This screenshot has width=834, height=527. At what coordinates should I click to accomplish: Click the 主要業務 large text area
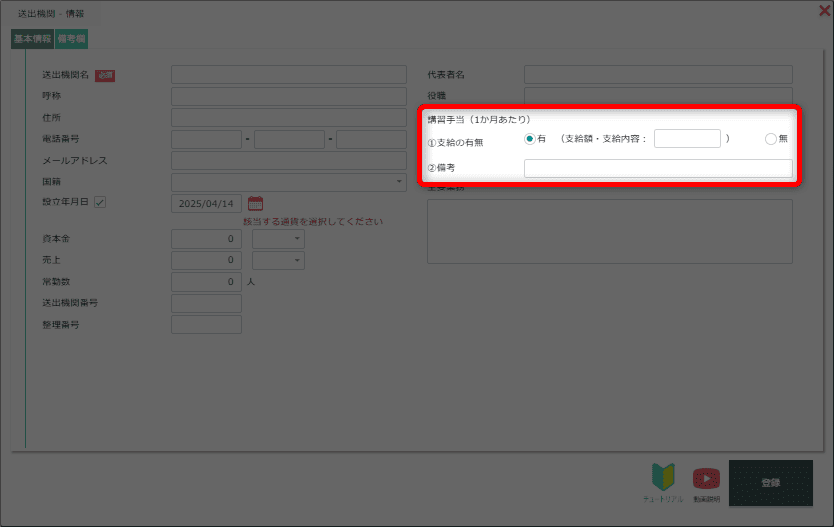(x=610, y=231)
